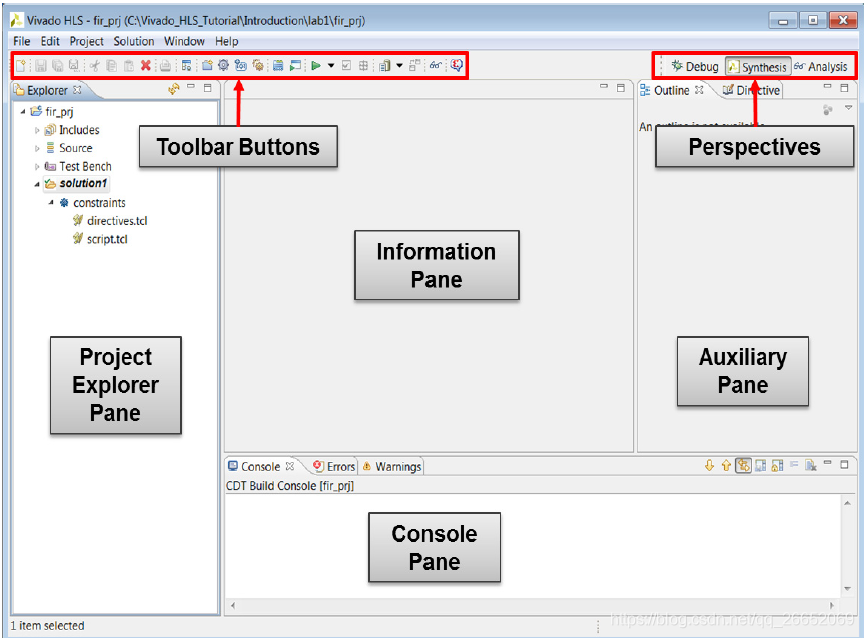The height and width of the screenshot is (638, 864).
Task: Open the Edit menu
Action: 50,41
